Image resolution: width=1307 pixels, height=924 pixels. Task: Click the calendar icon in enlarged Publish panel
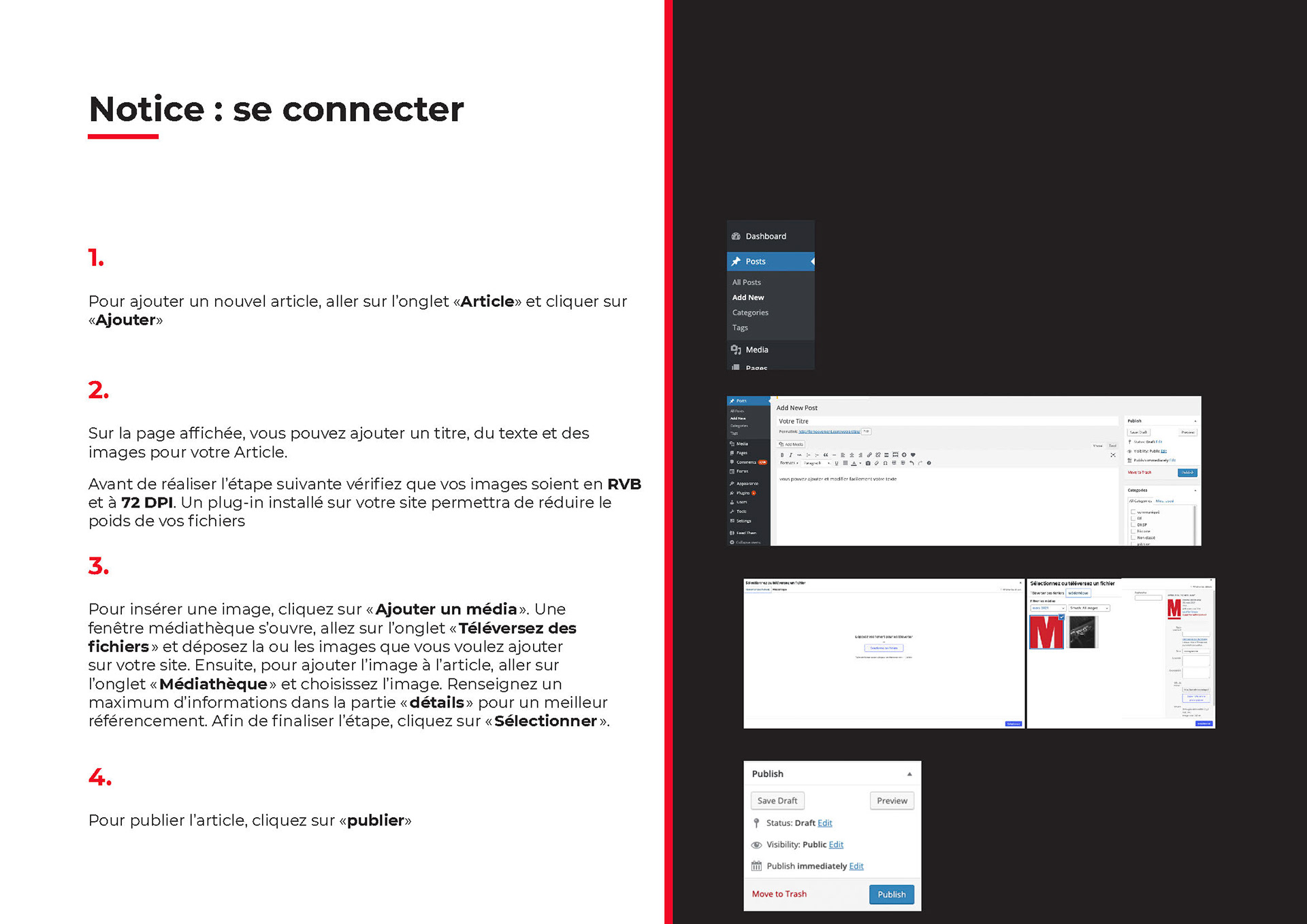(756, 866)
